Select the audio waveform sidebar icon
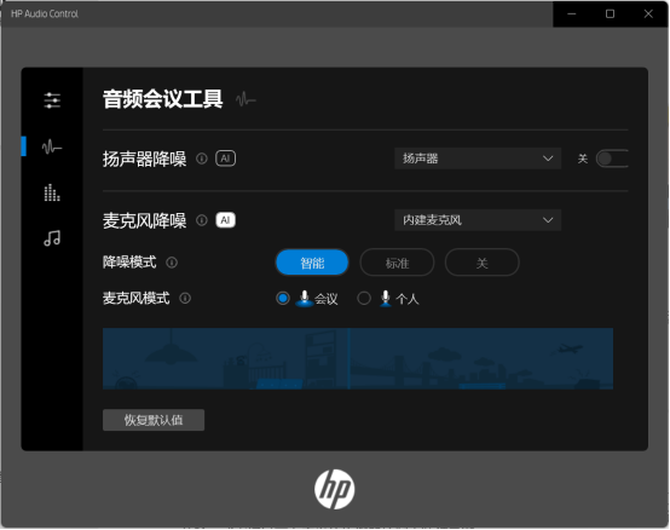Viewport: 670px width, 530px height. 52,147
